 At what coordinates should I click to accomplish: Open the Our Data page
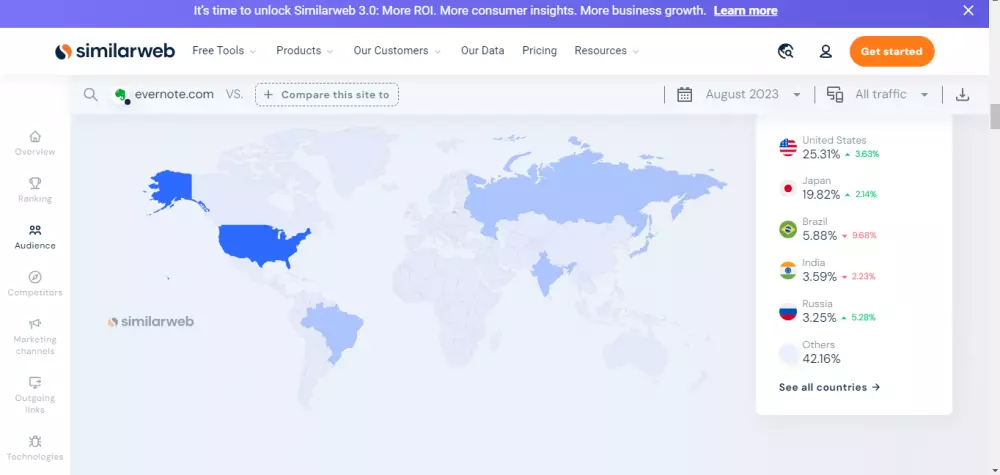tap(483, 51)
